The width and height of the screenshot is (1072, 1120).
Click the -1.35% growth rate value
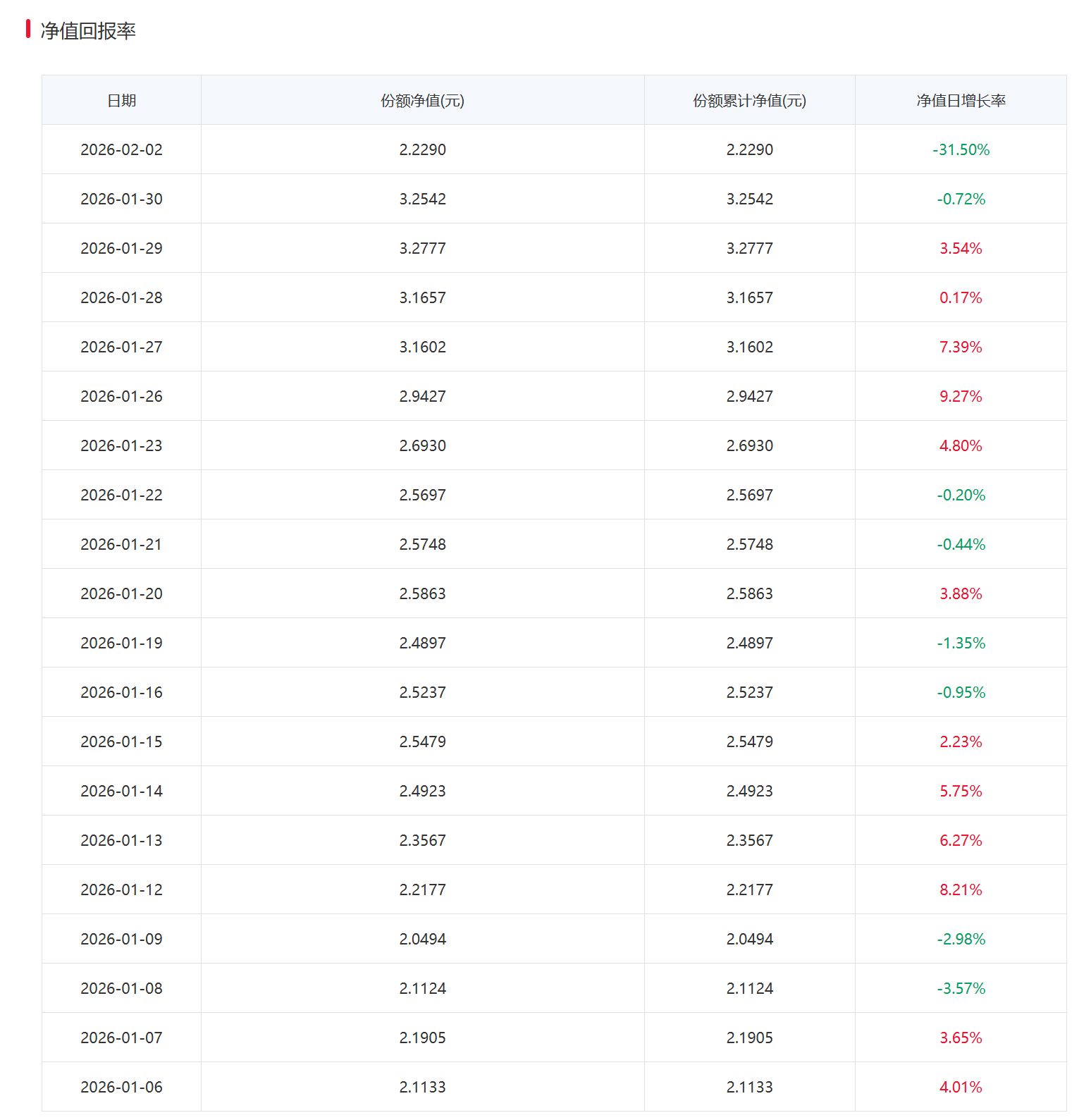[x=961, y=643]
